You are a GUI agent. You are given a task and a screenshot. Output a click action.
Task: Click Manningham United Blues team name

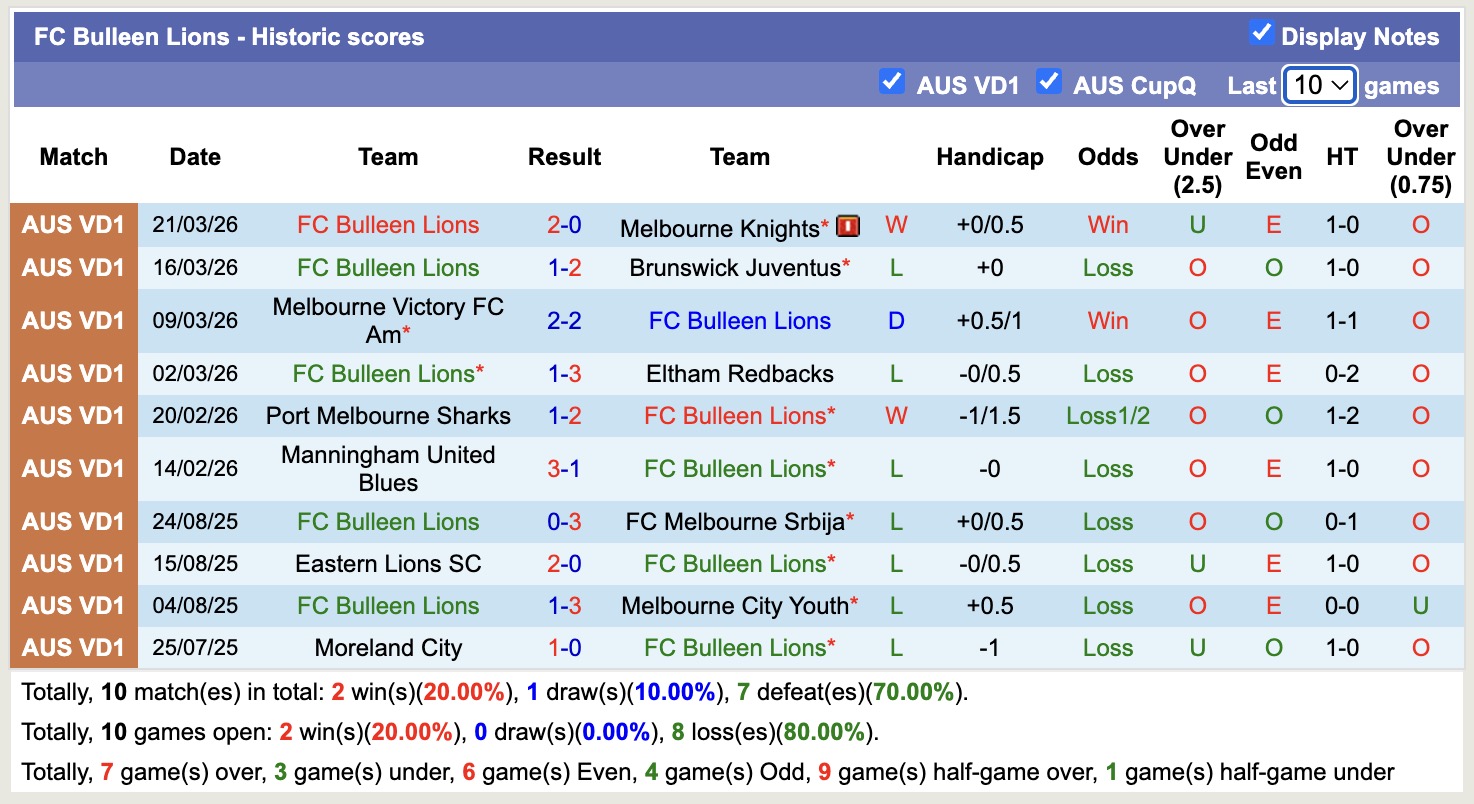(388, 468)
